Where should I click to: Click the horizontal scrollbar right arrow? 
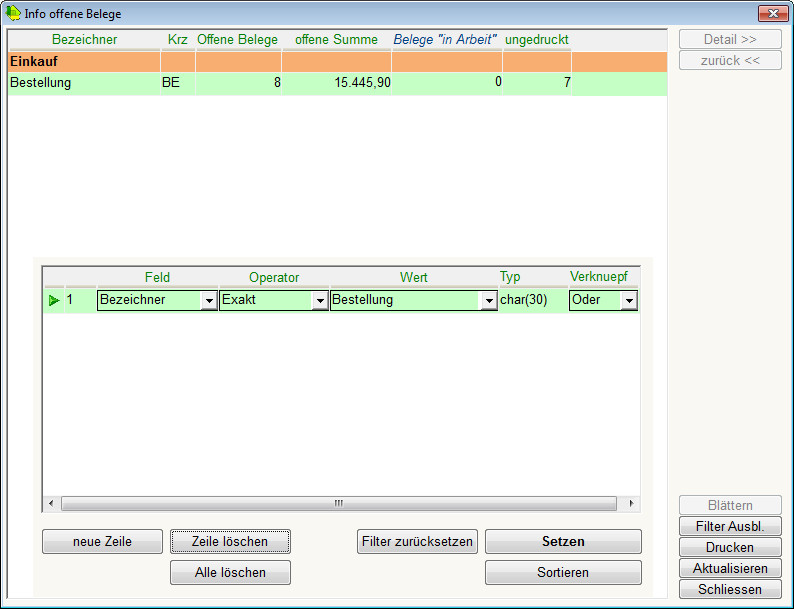631,503
